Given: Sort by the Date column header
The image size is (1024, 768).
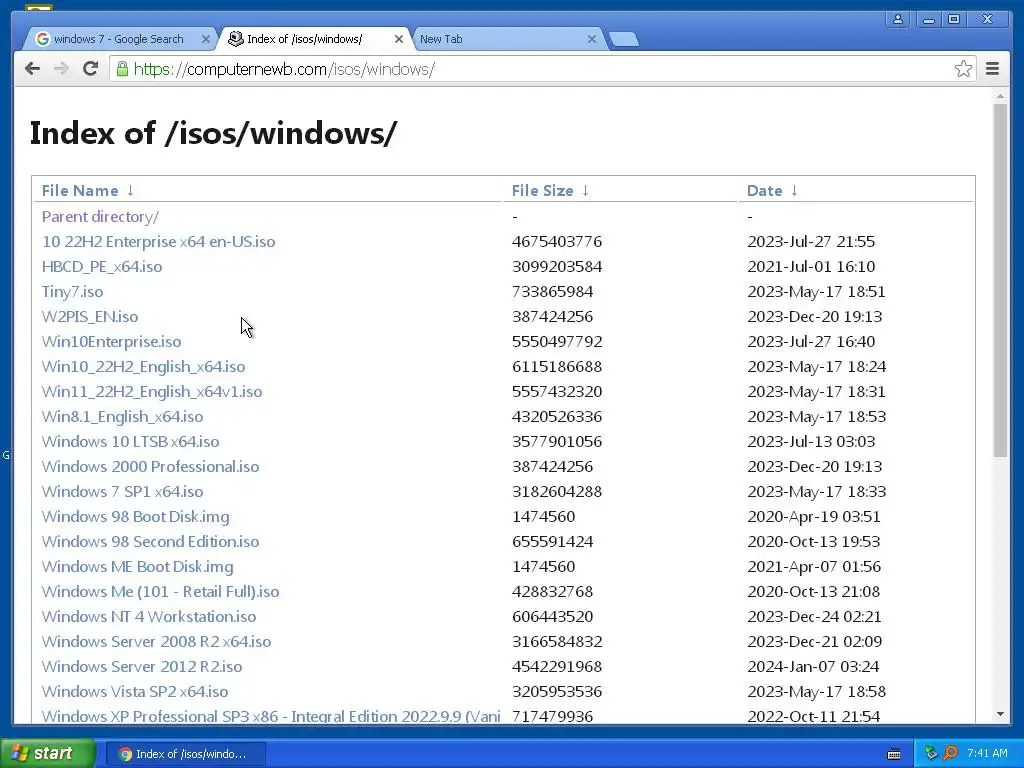Looking at the screenshot, I should point(764,191).
